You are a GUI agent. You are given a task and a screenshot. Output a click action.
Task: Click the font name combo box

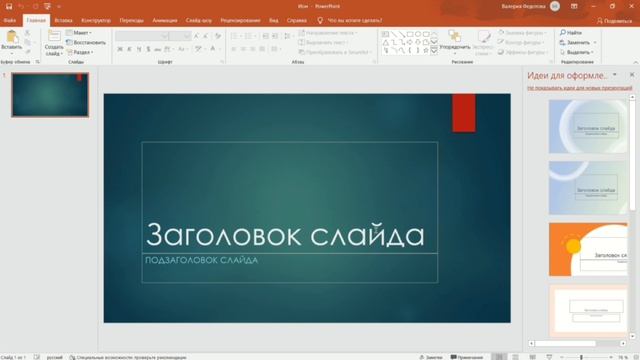point(142,36)
